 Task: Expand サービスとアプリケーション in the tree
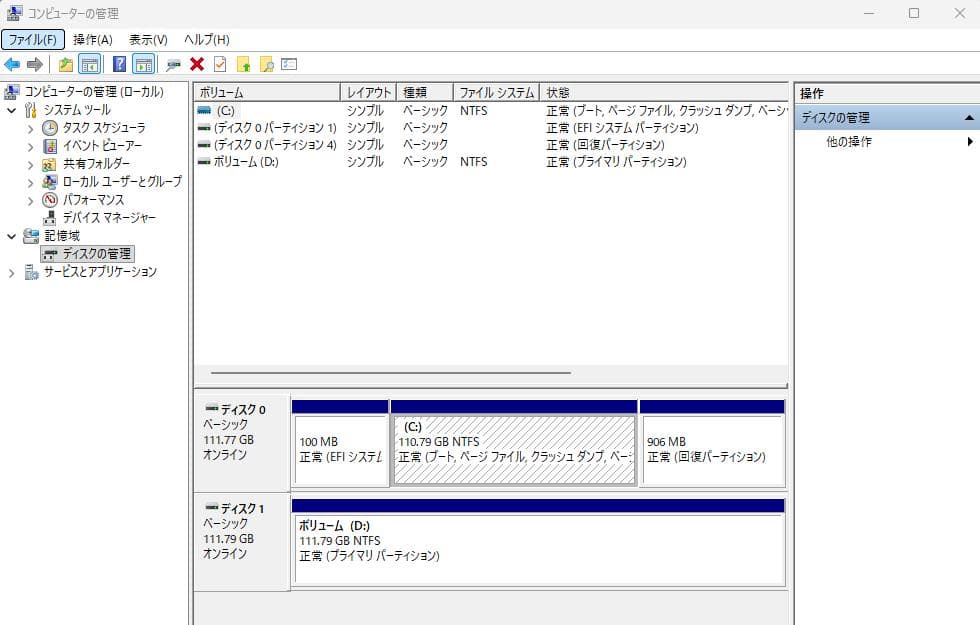[x=10, y=271]
